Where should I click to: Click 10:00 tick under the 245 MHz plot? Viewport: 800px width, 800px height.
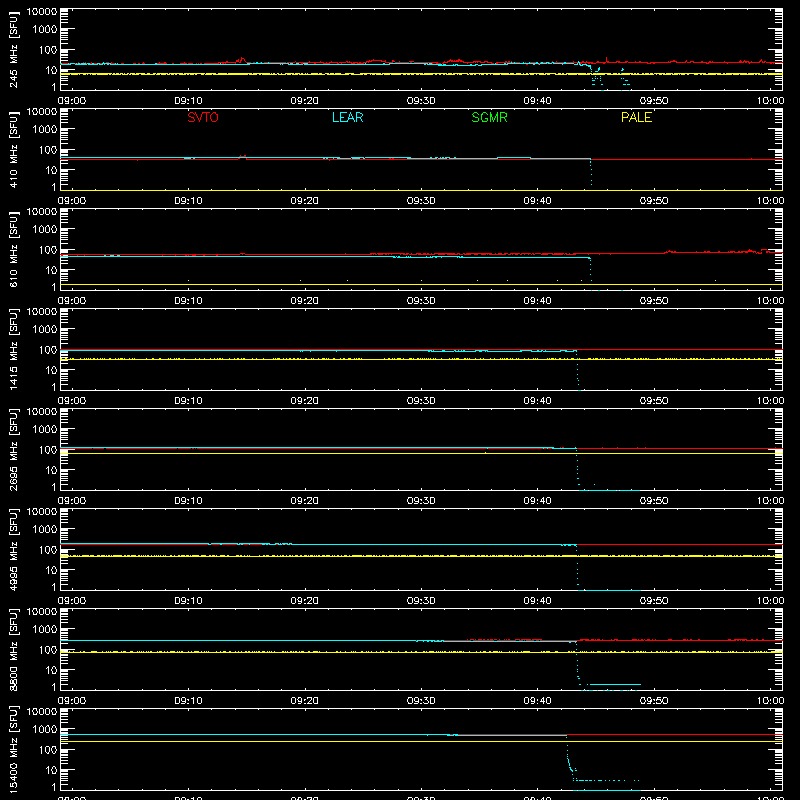(x=770, y=101)
